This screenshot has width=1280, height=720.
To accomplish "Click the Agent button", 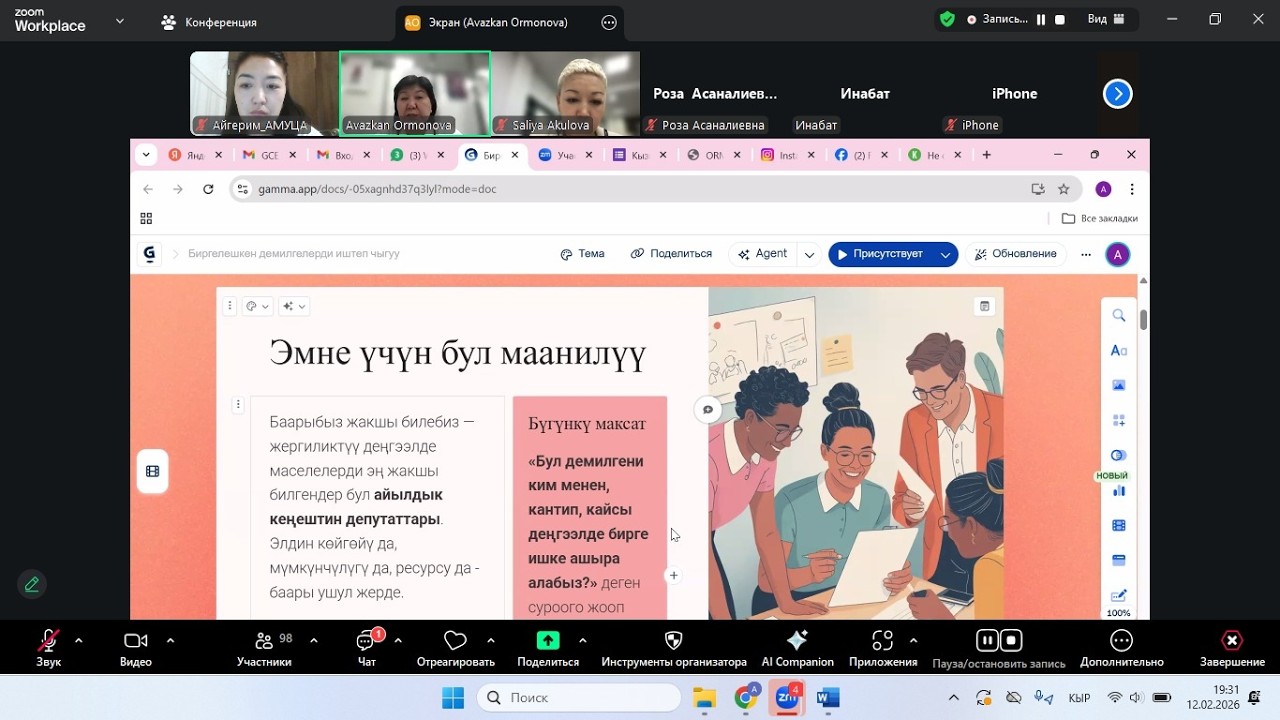I will point(762,254).
